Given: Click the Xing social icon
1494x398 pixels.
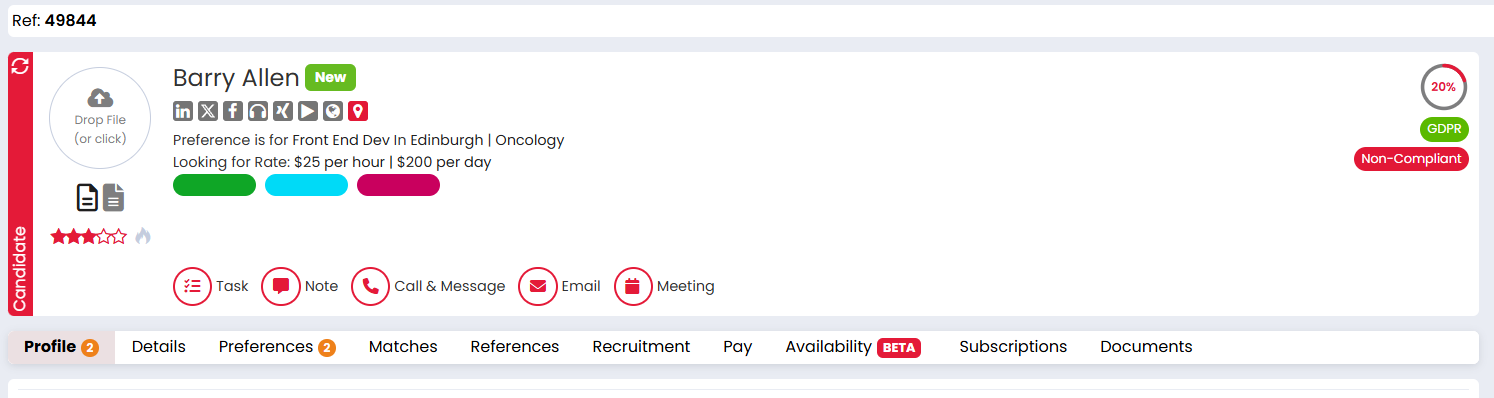Looking at the screenshot, I should pos(283,111).
